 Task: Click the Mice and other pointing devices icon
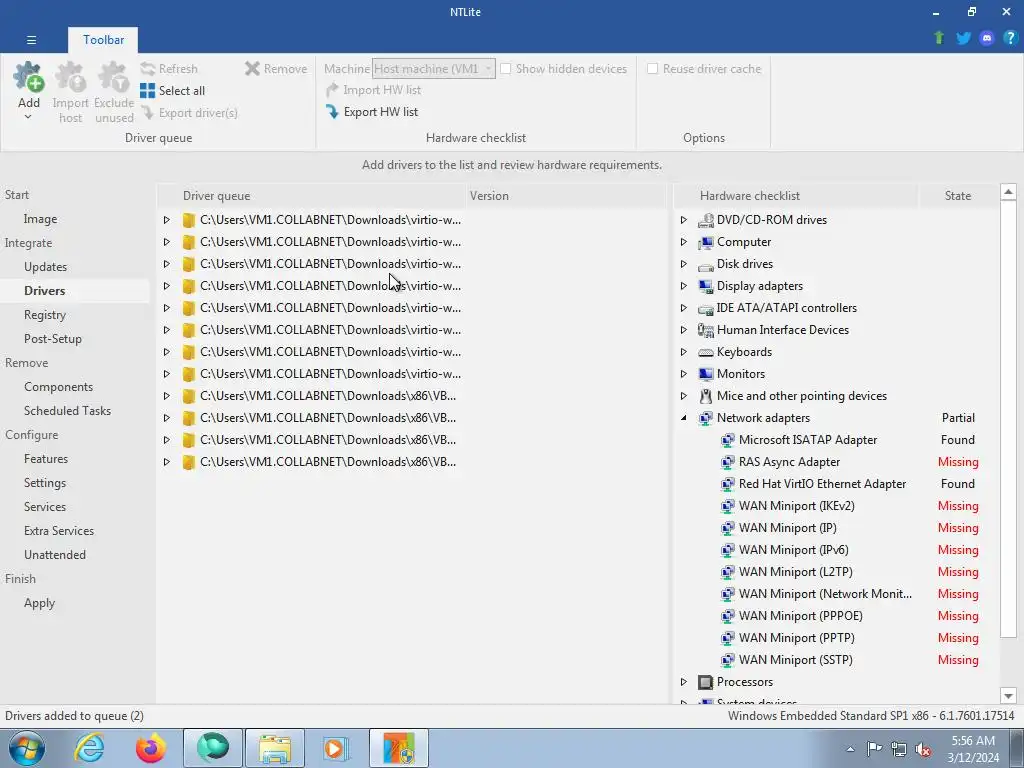click(x=705, y=396)
